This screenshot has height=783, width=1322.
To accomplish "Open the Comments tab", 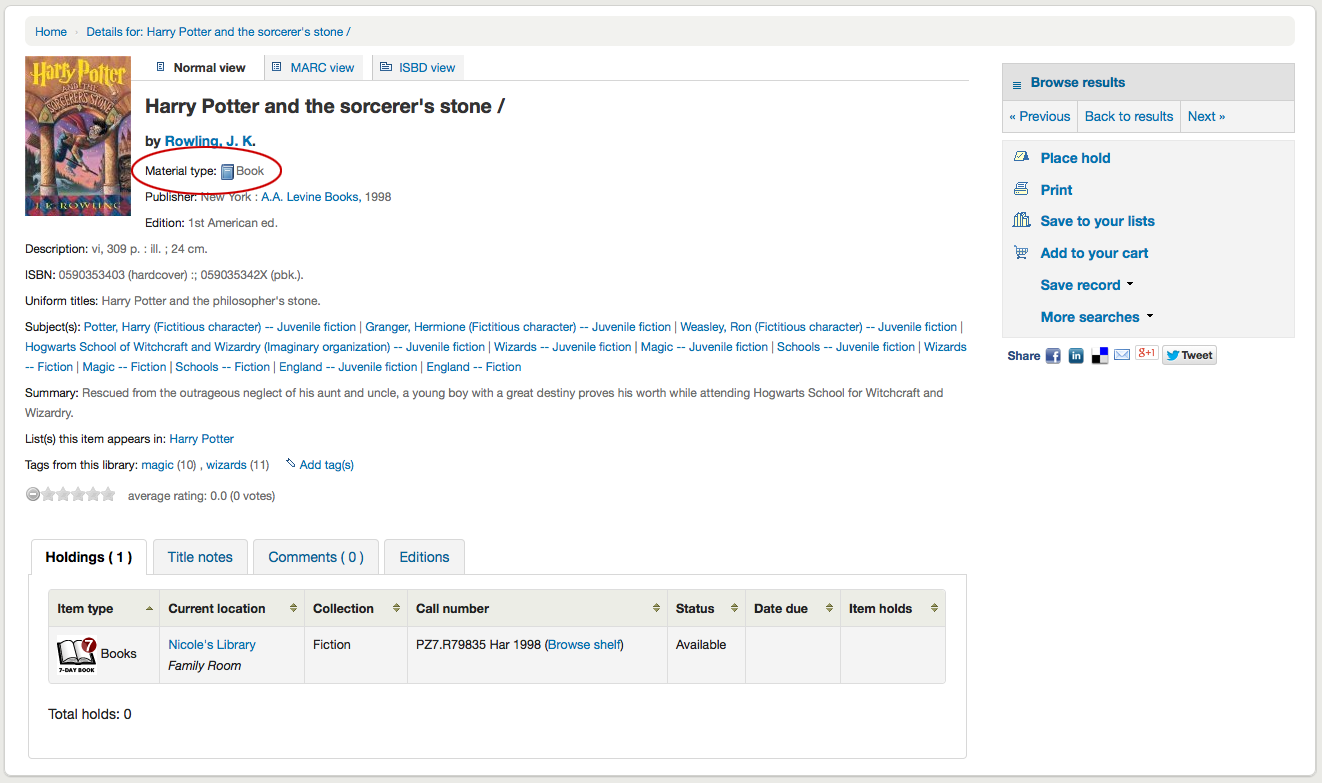I will tap(315, 557).
